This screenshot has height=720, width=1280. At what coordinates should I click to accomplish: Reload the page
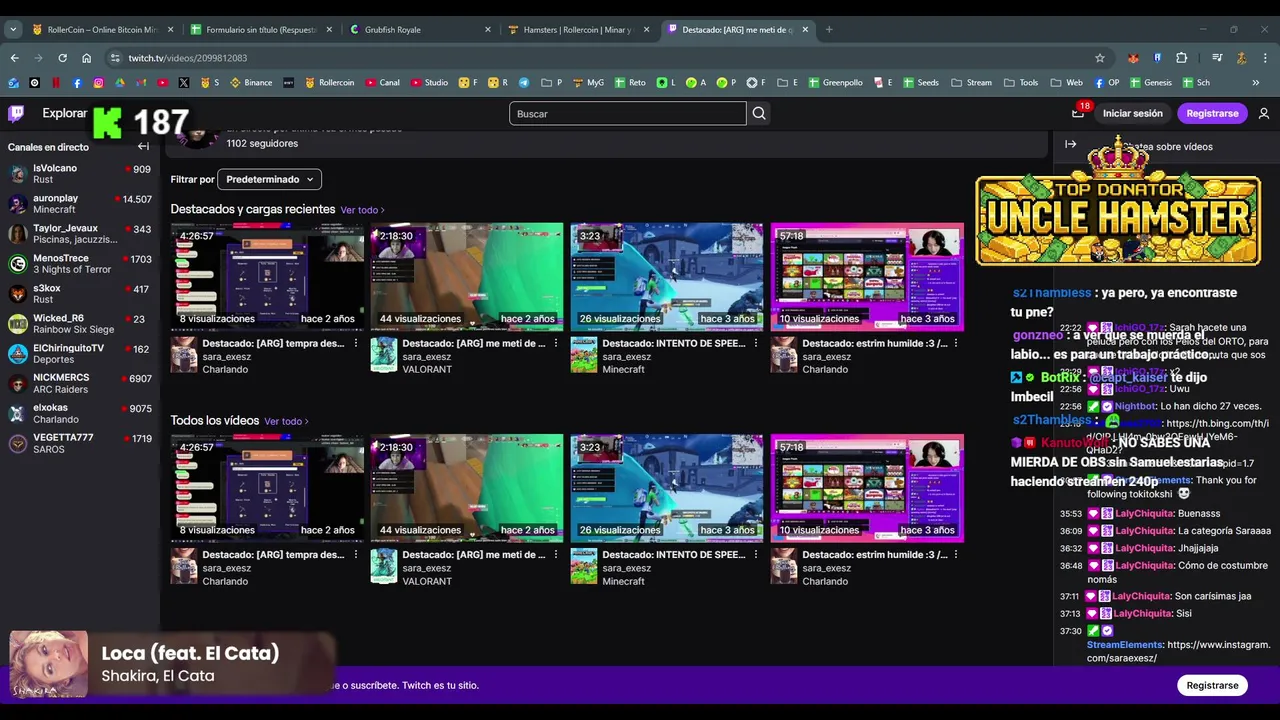(x=62, y=58)
